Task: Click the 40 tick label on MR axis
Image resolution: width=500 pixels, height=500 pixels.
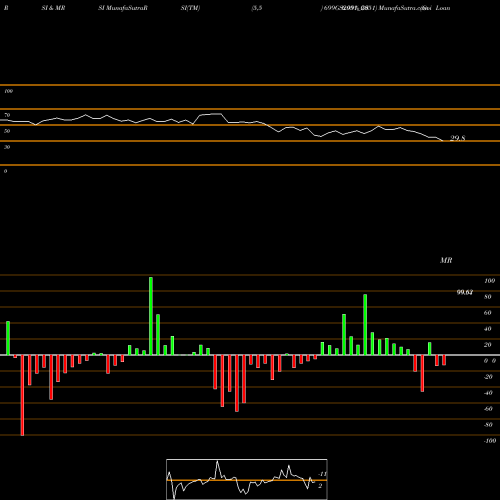Action: pos(488,329)
